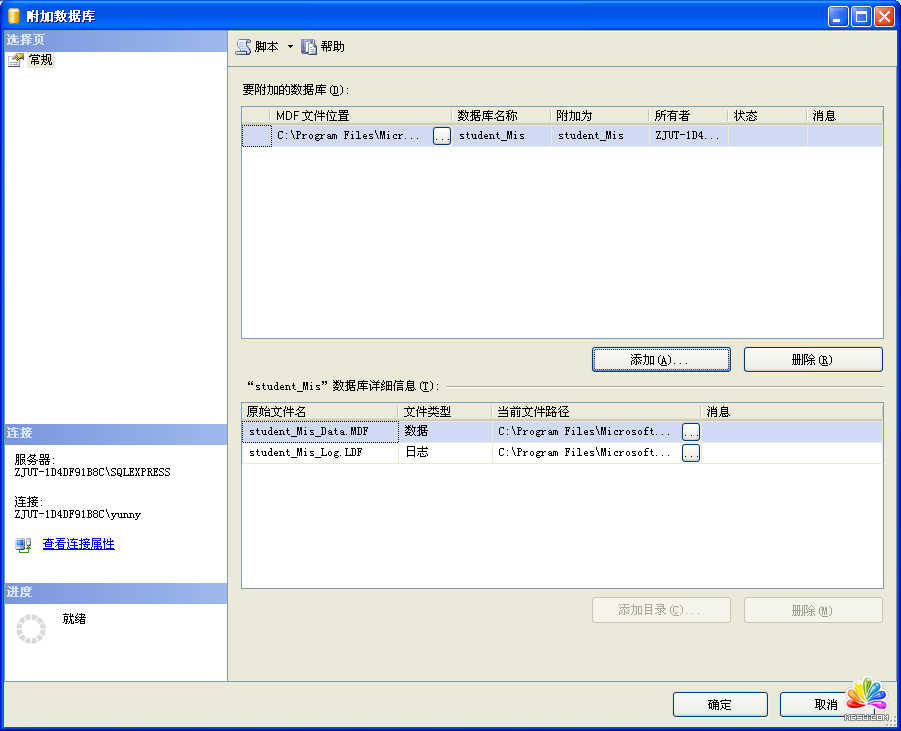Click the 帮助 (Help) toolbar icon

point(309,47)
